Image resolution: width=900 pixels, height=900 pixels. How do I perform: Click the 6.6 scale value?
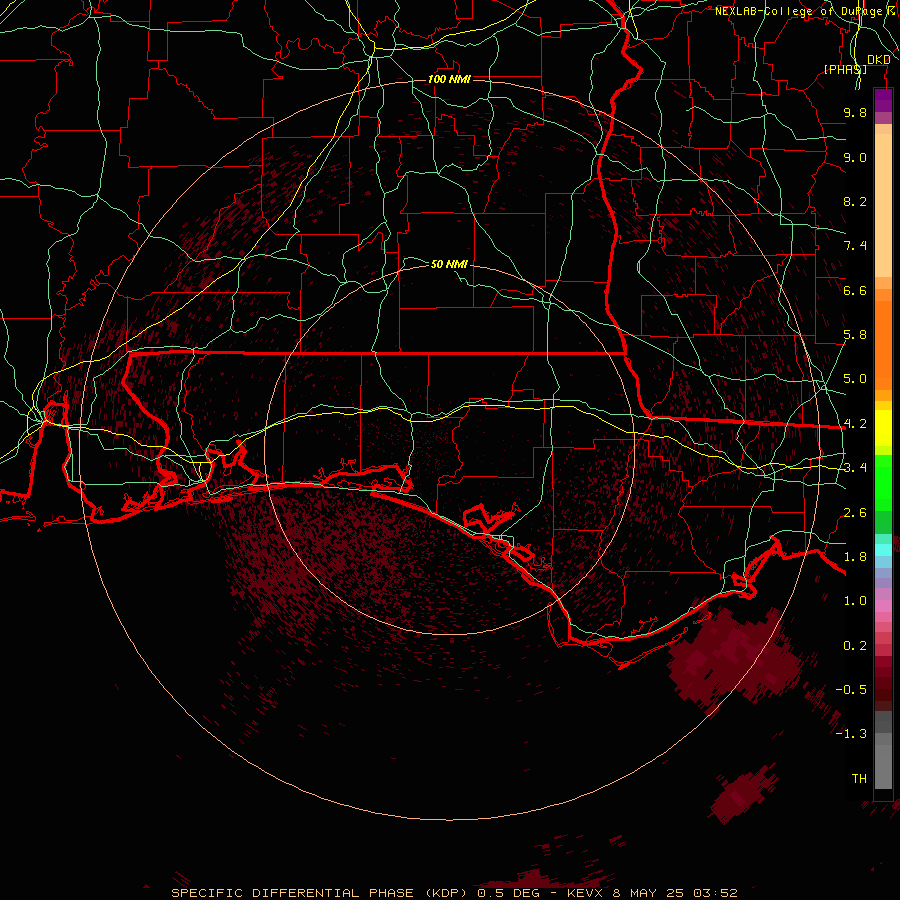tap(855, 290)
